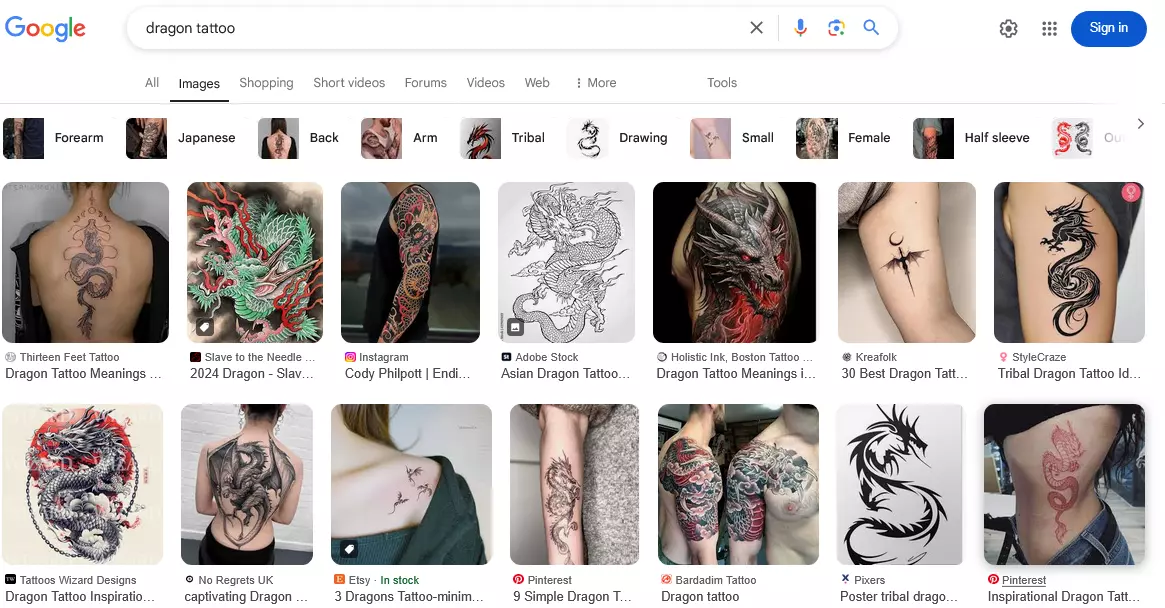Screen dimensions: 1165x608
Task: Open quick settings gear icon
Action: pyautogui.click(x=1008, y=29)
